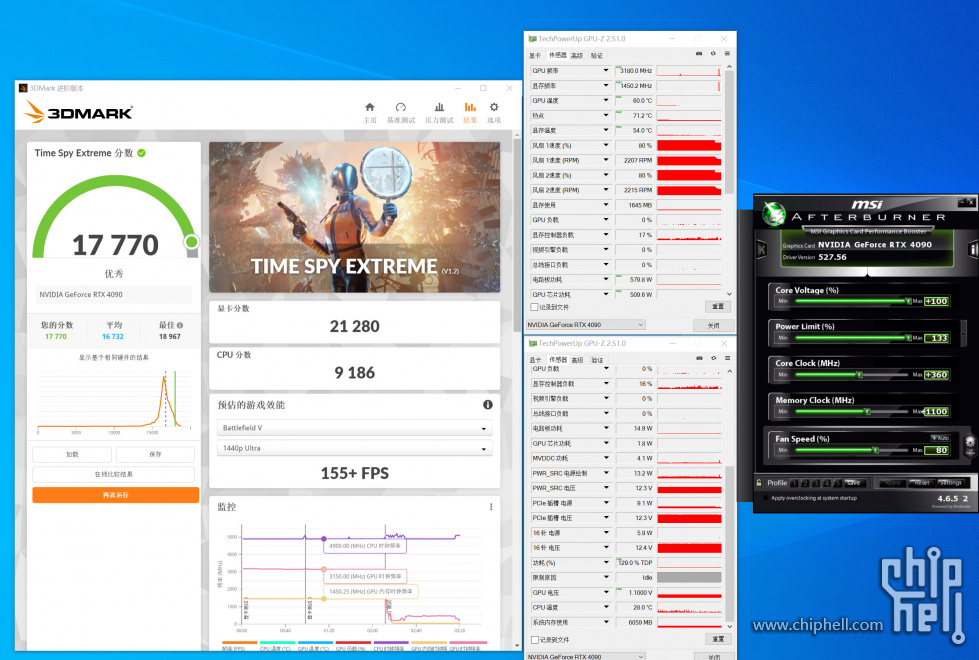
Task: Click the Afterburner Settings button
Action: click(x=951, y=483)
